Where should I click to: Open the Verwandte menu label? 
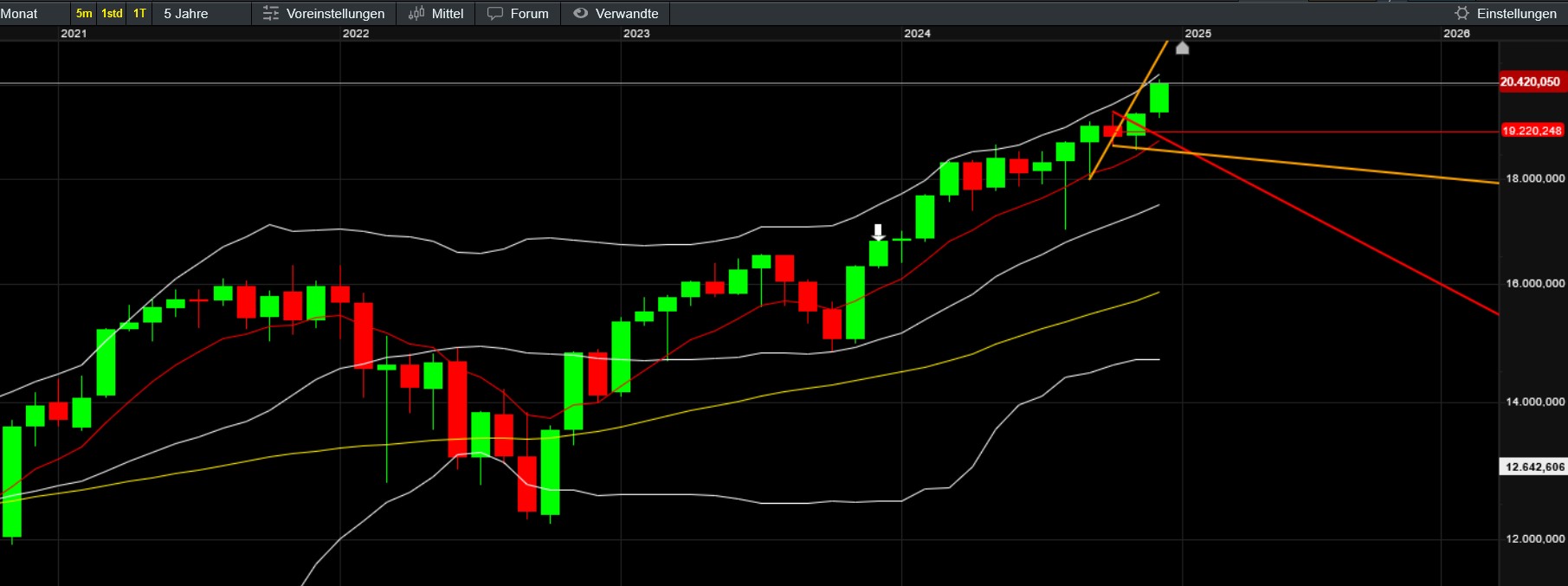(627, 14)
